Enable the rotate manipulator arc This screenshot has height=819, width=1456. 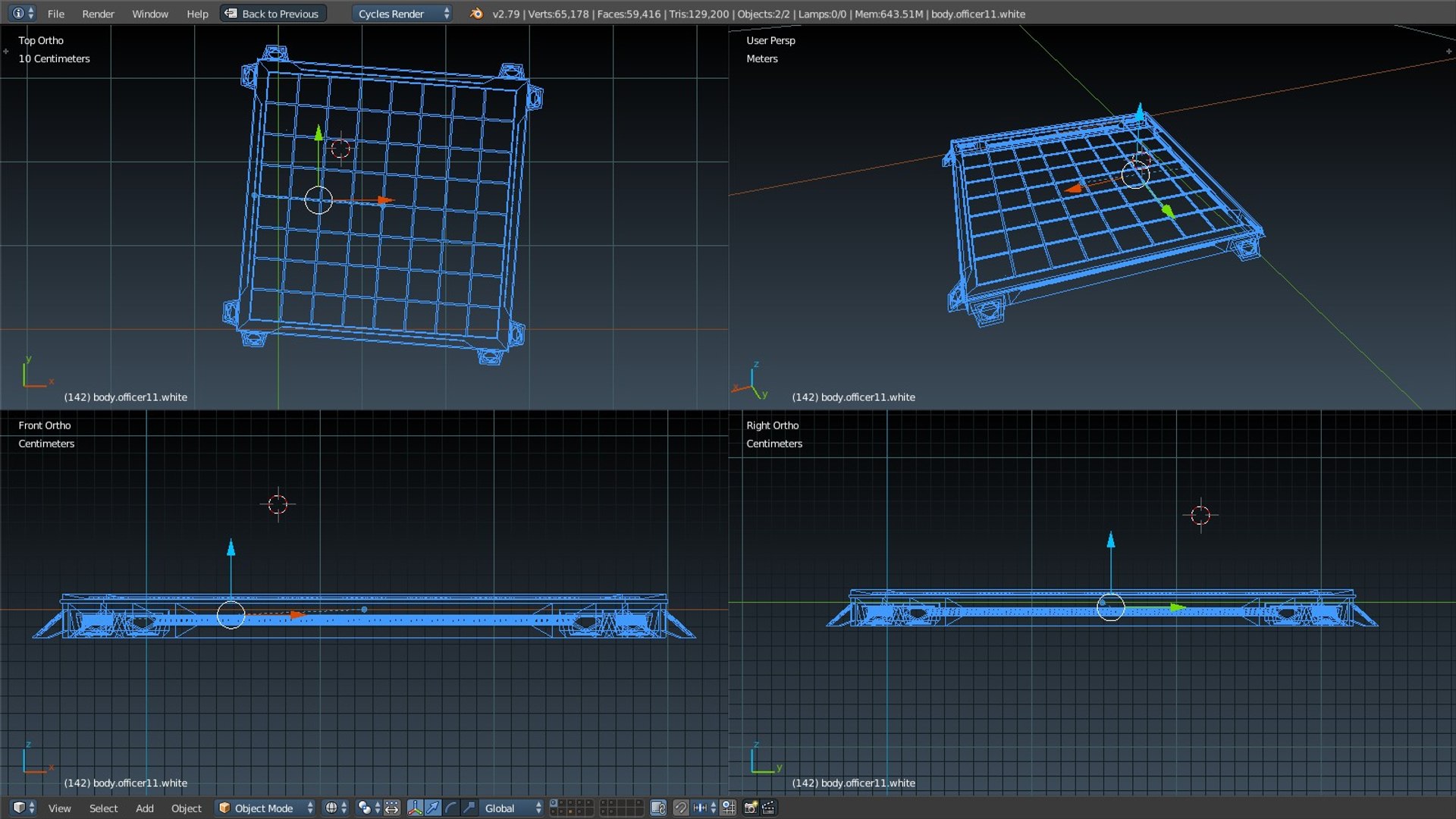tap(451, 808)
